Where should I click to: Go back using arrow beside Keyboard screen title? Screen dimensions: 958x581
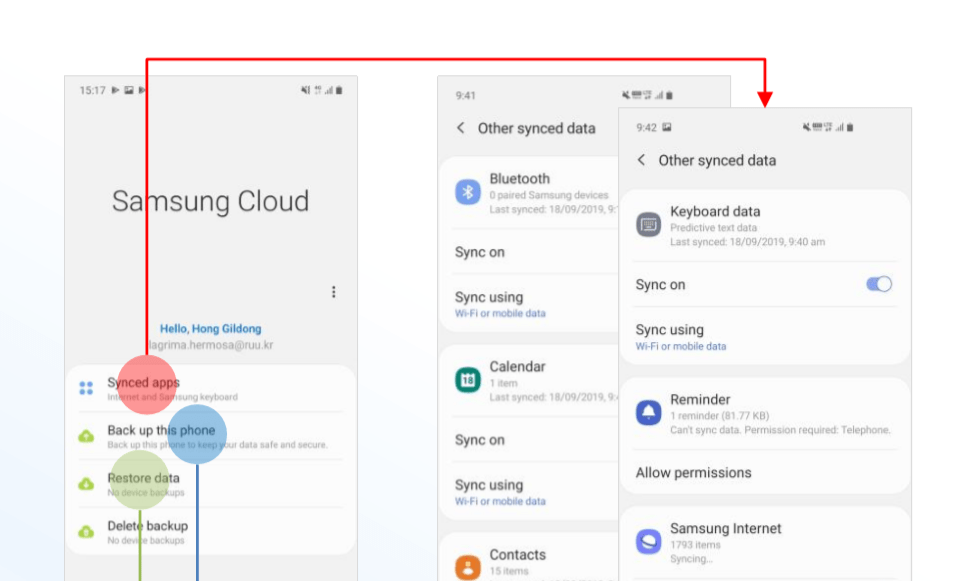(641, 160)
